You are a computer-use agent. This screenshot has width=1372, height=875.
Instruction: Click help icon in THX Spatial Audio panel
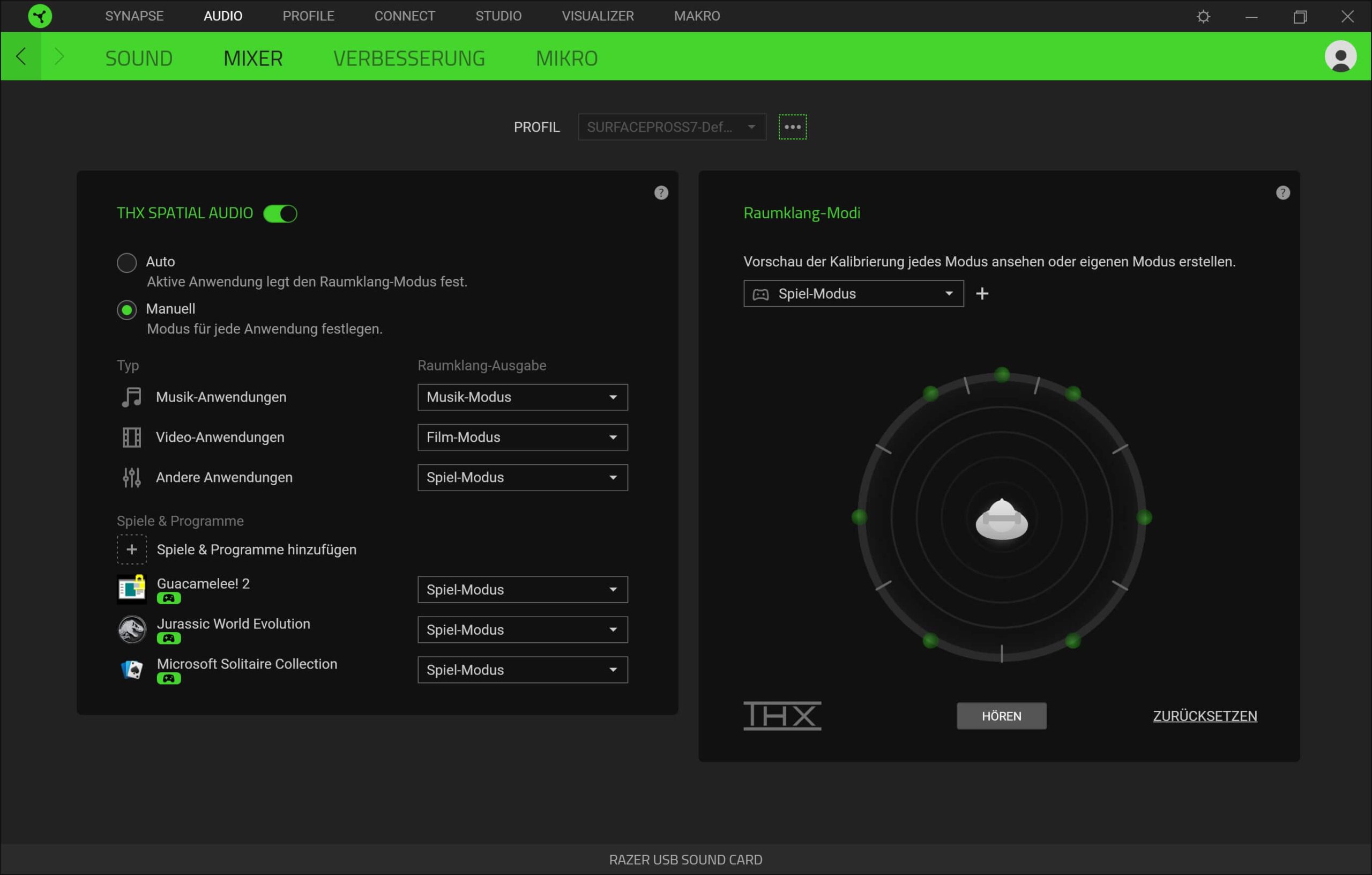(x=661, y=192)
